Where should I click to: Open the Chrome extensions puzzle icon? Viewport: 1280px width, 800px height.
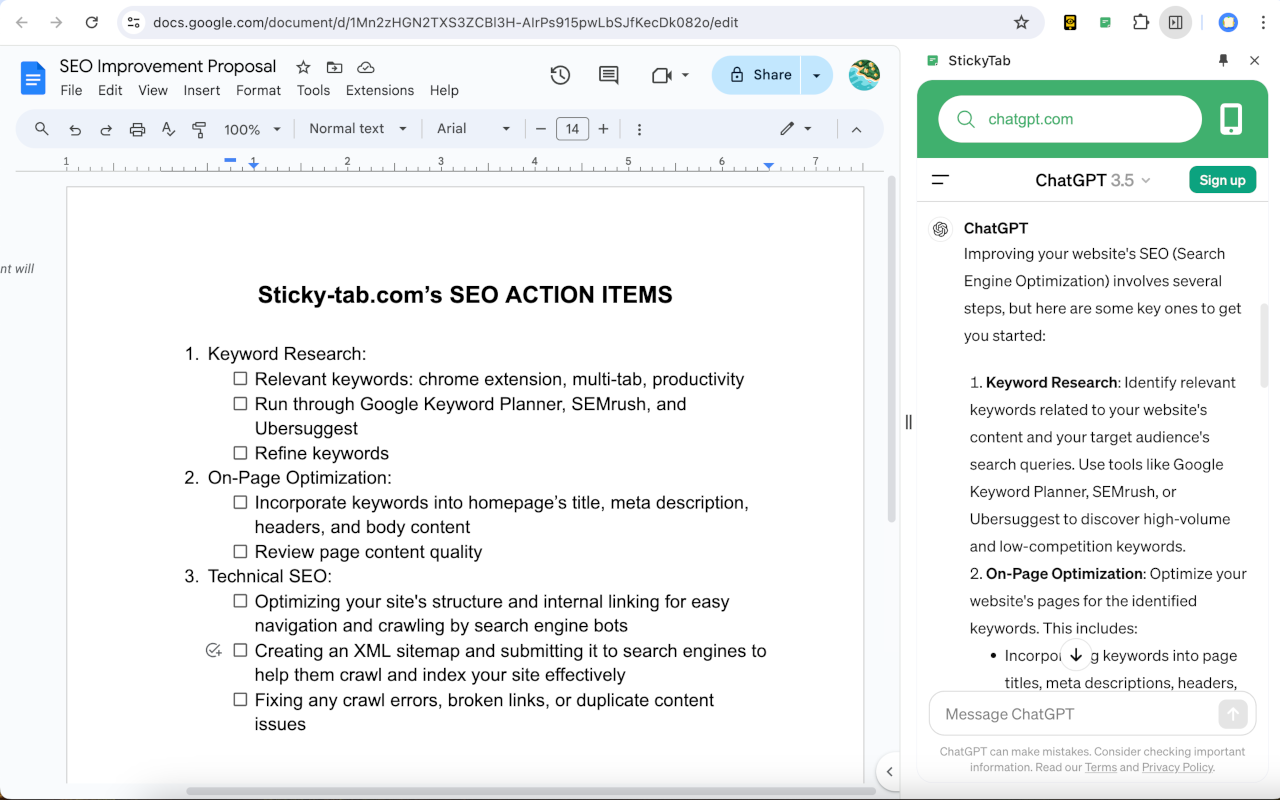1140,22
